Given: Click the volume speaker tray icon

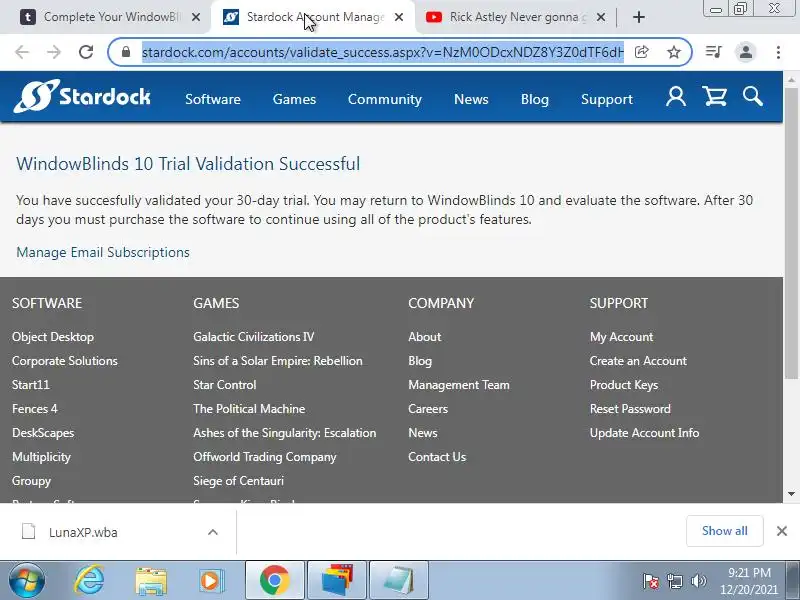Looking at the screenshot, I should pyautogui.click(x=698, y=581).
